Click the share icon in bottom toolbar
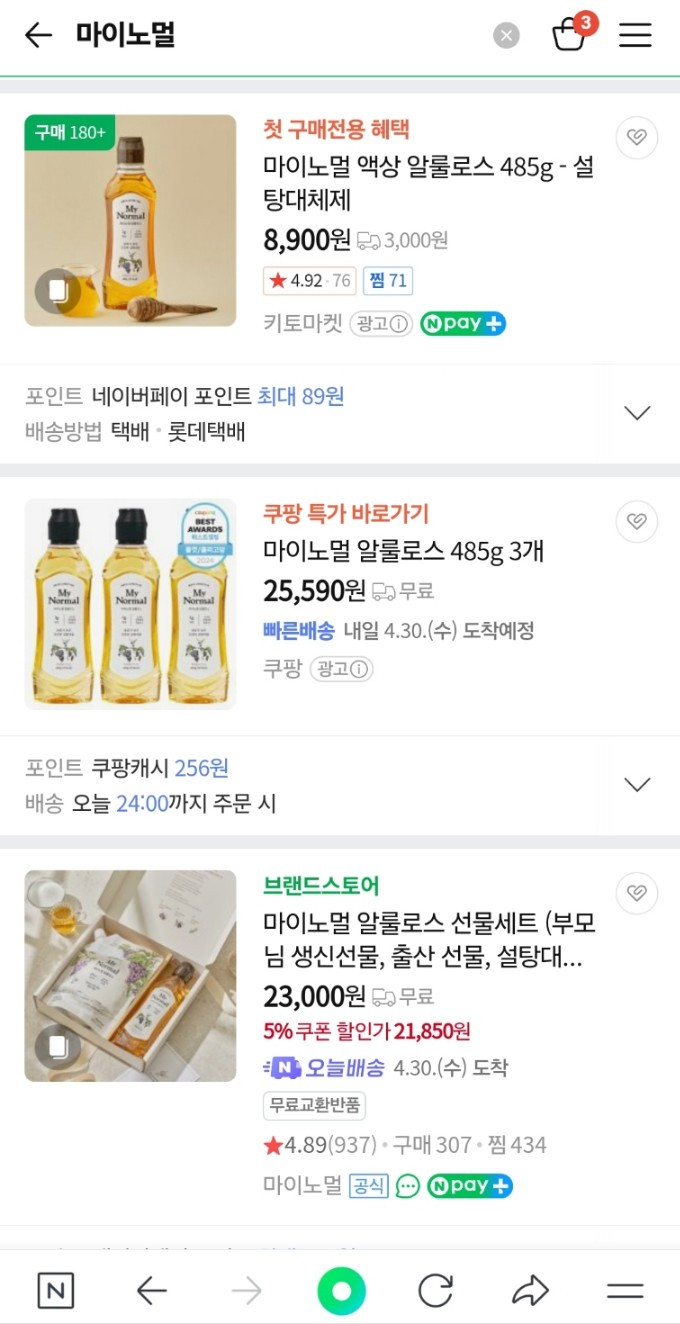 point(530,1291)
